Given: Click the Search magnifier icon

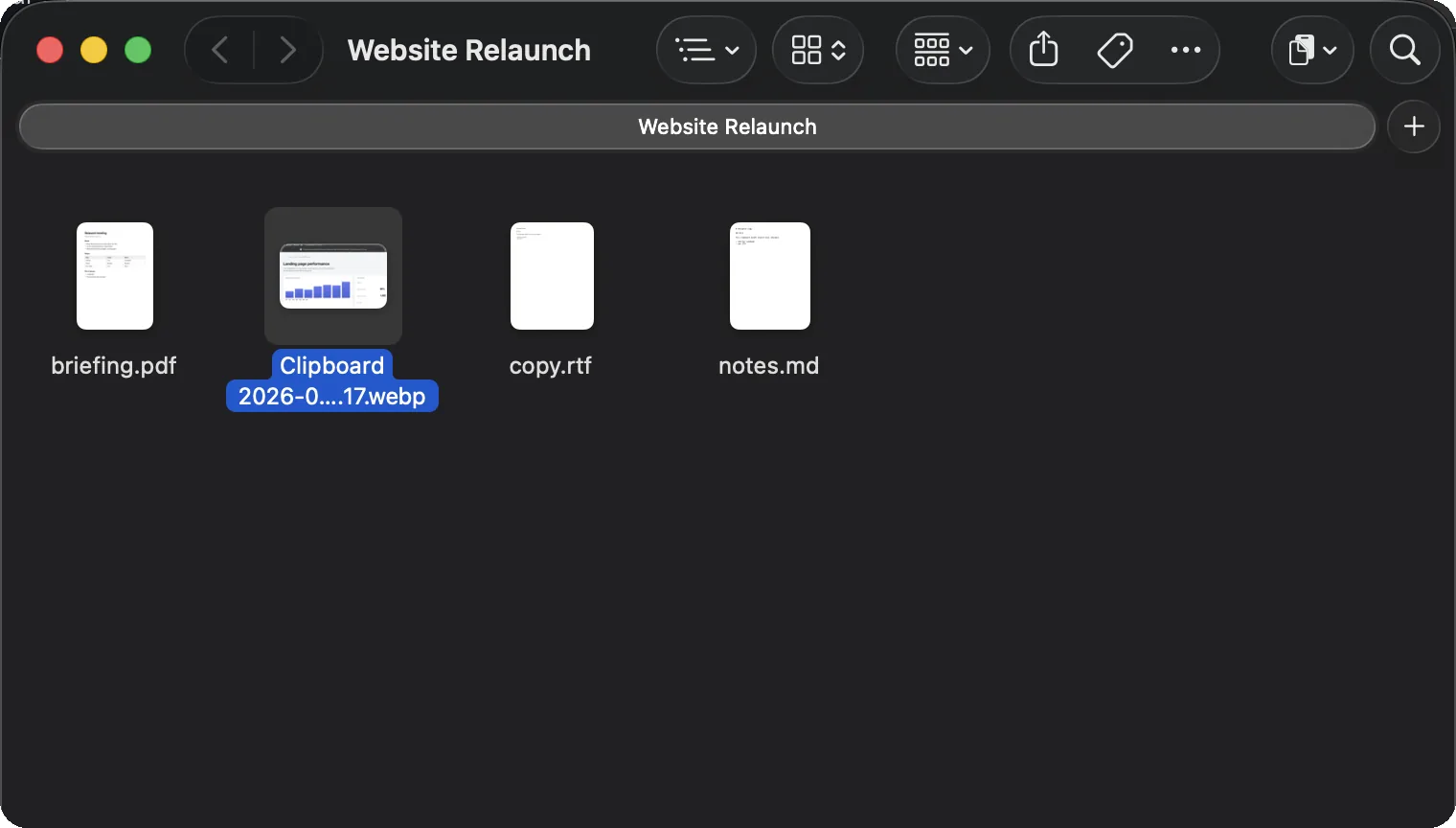Looking at the screenshot, I should [x=1404, y=50].
